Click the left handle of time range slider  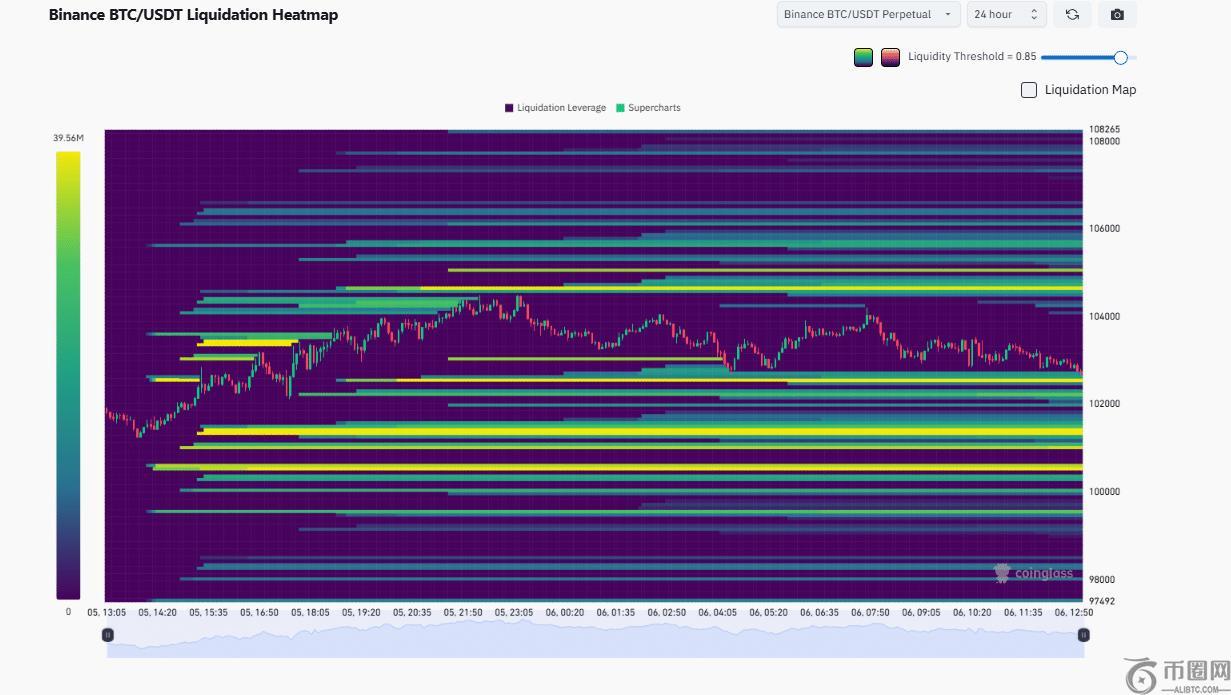(x=108, y=635)
